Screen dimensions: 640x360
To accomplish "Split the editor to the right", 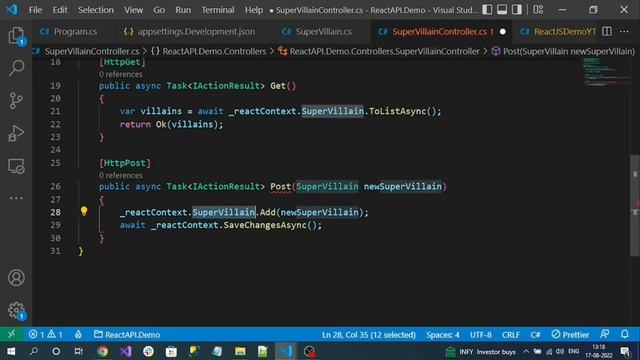I will 607,31.
